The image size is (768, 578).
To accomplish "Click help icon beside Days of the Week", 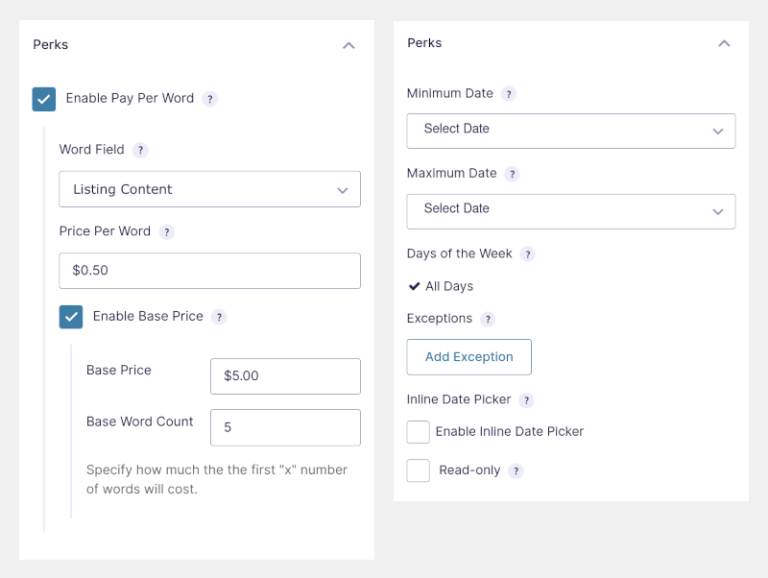I will [x=528, y=254].
